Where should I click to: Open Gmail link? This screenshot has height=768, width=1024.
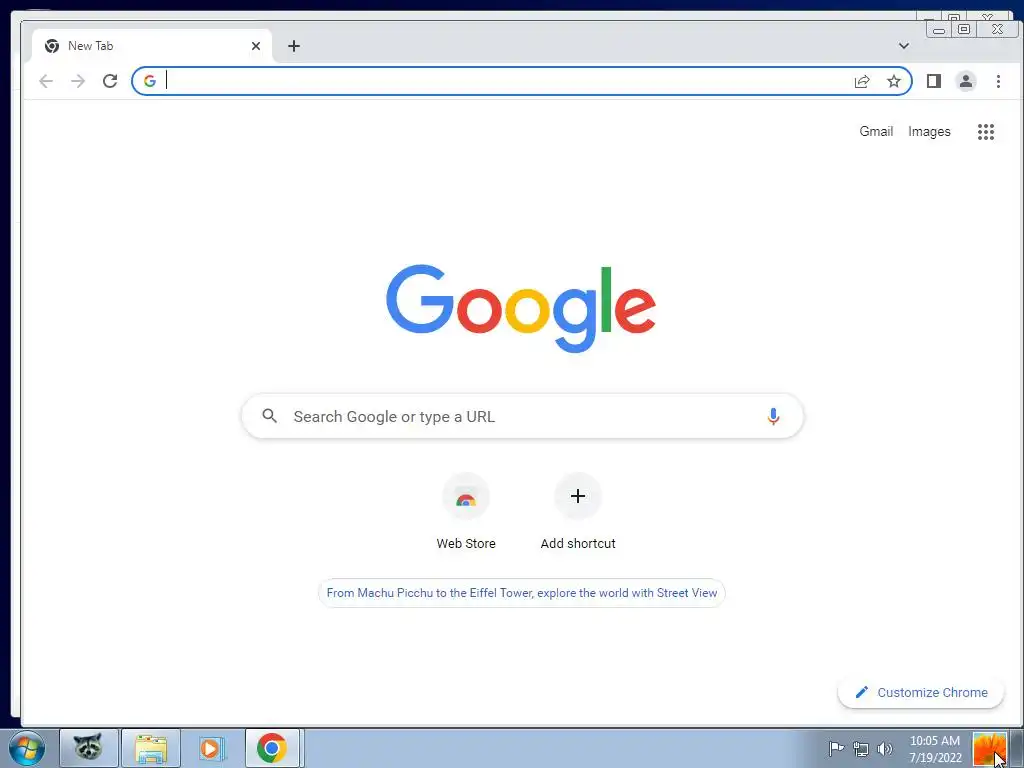tap(876, 131)
